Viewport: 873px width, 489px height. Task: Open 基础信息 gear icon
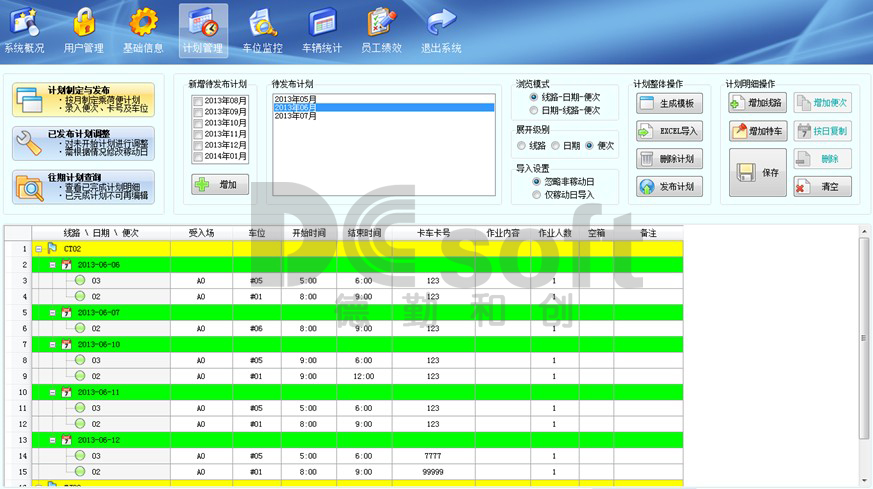(x=143, y=24)
